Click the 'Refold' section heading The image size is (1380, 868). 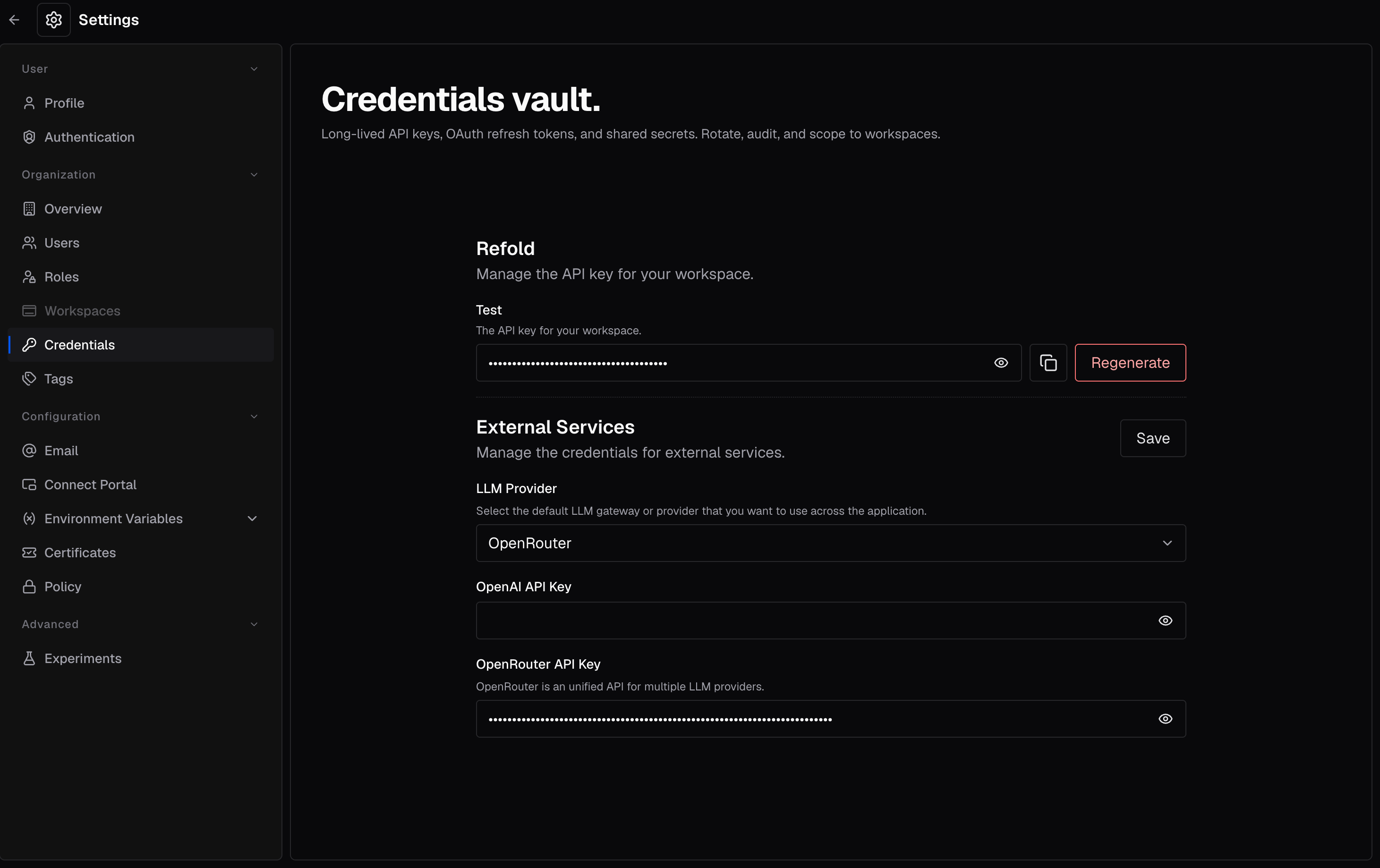pos(505,248)
